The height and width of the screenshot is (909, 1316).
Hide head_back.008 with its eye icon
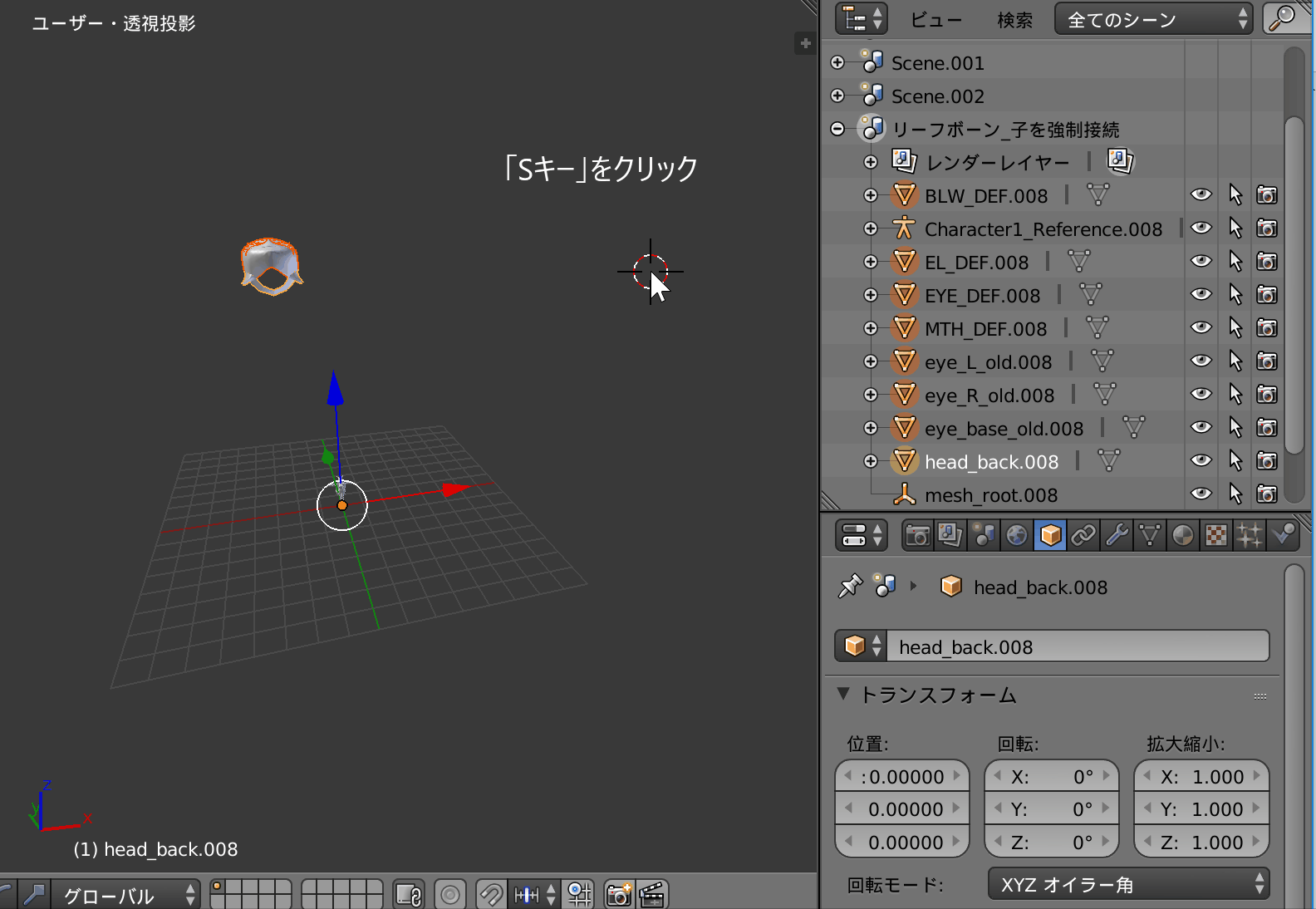click(1201, 461)
